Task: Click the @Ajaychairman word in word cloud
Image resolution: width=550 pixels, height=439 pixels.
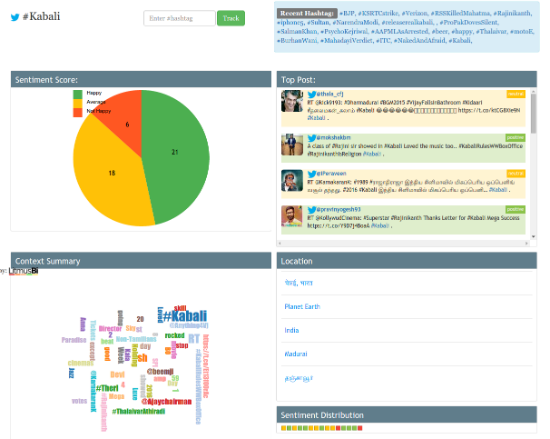Action: coord(166,401)
